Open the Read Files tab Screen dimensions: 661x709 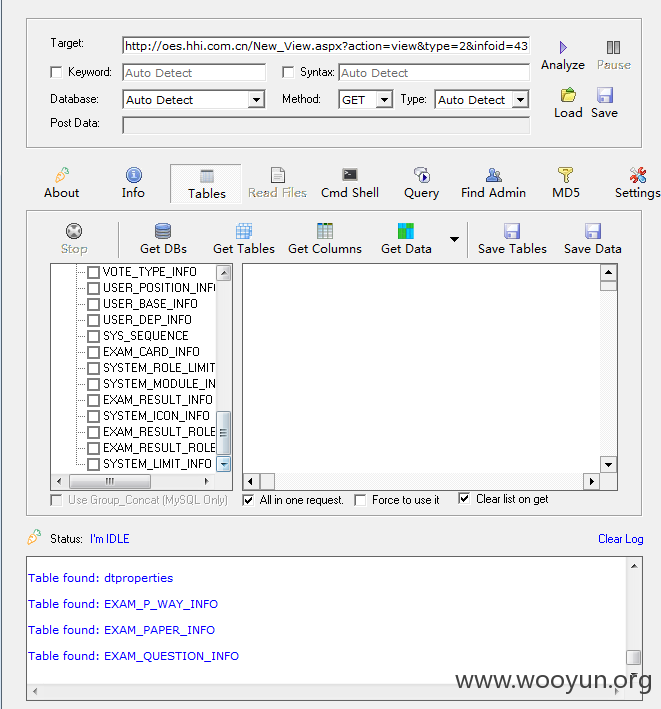point(277,184)
